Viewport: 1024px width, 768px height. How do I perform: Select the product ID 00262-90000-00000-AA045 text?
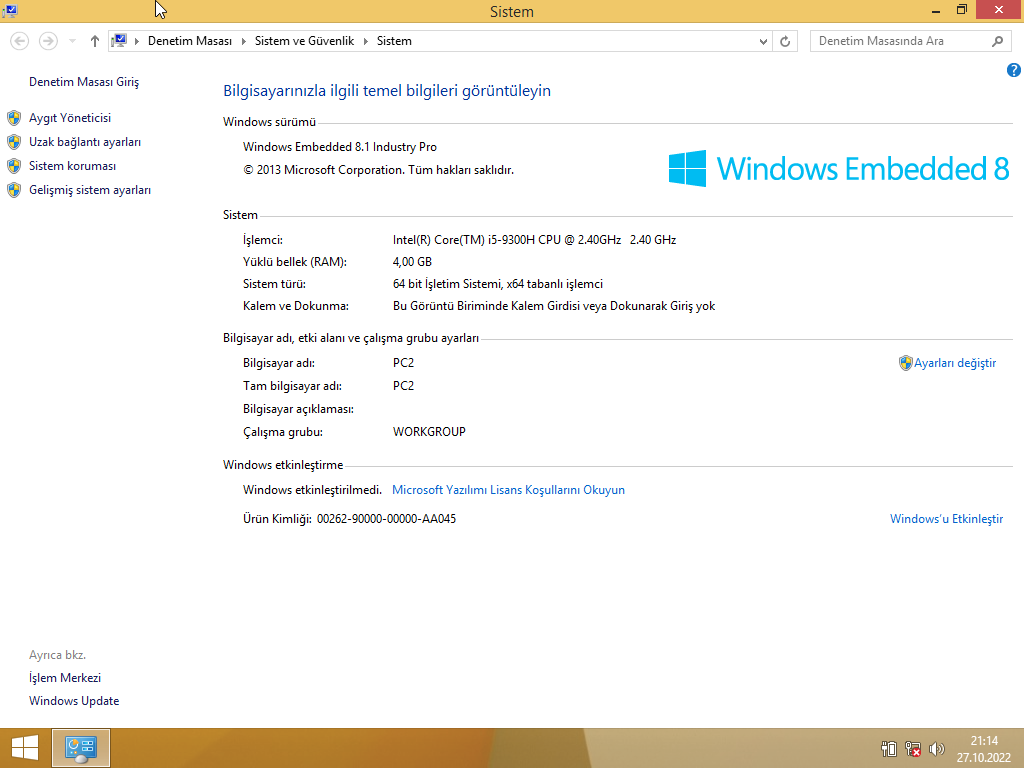[x=387, y=519]
